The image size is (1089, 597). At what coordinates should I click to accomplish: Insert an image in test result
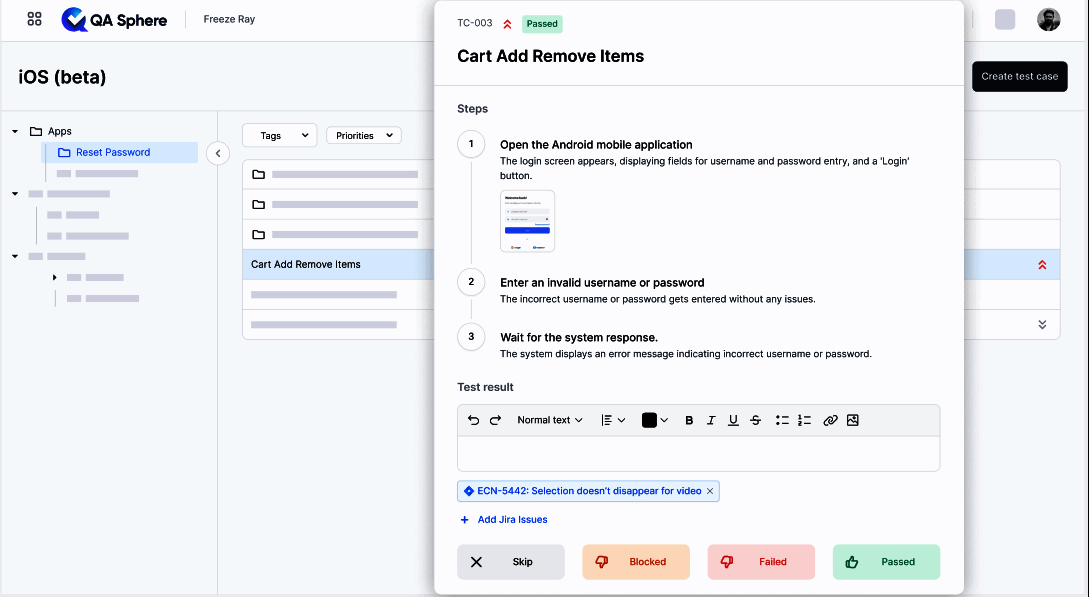coord(853,421)
